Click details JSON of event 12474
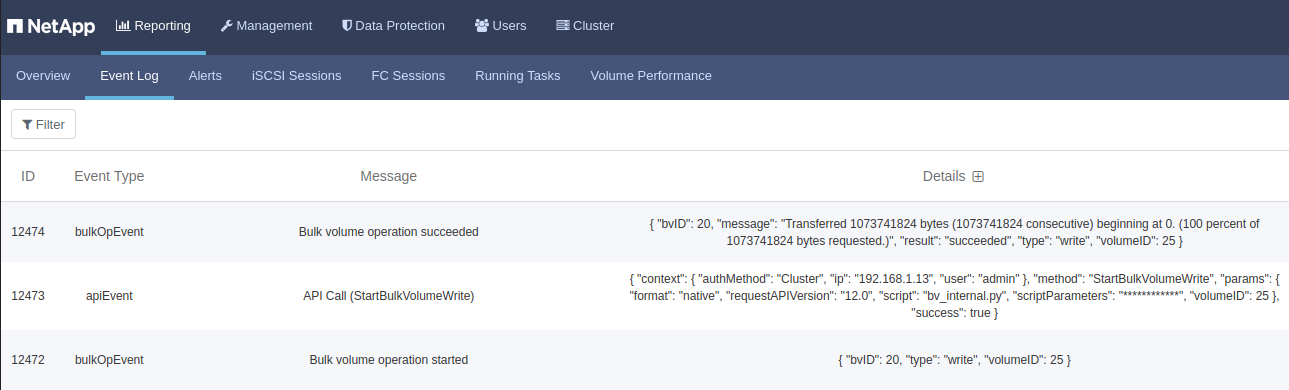This screenshot has width=1289, height=390. 954,232
